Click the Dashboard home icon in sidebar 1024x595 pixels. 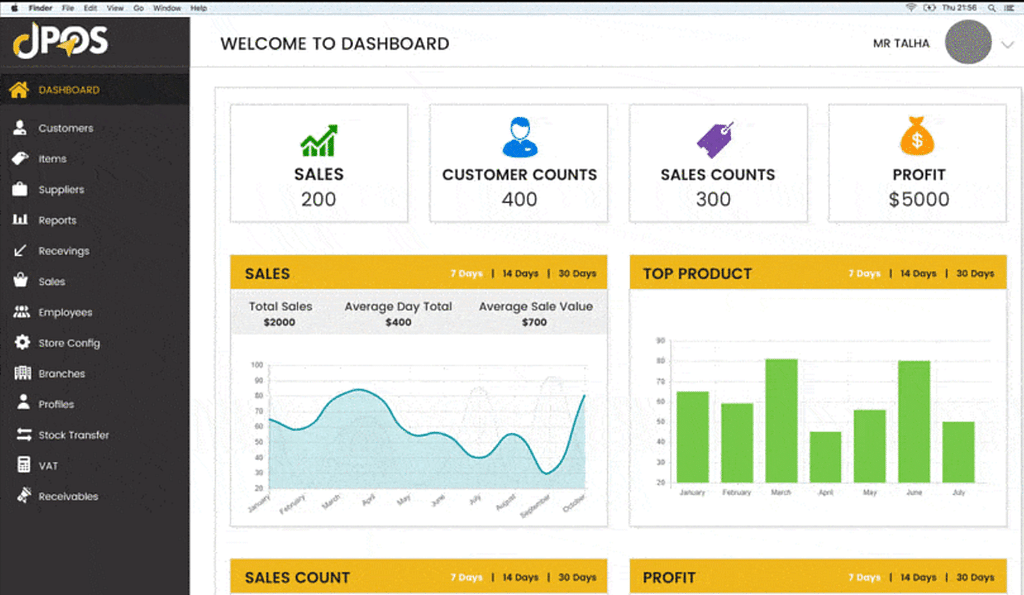coord(18,90)
